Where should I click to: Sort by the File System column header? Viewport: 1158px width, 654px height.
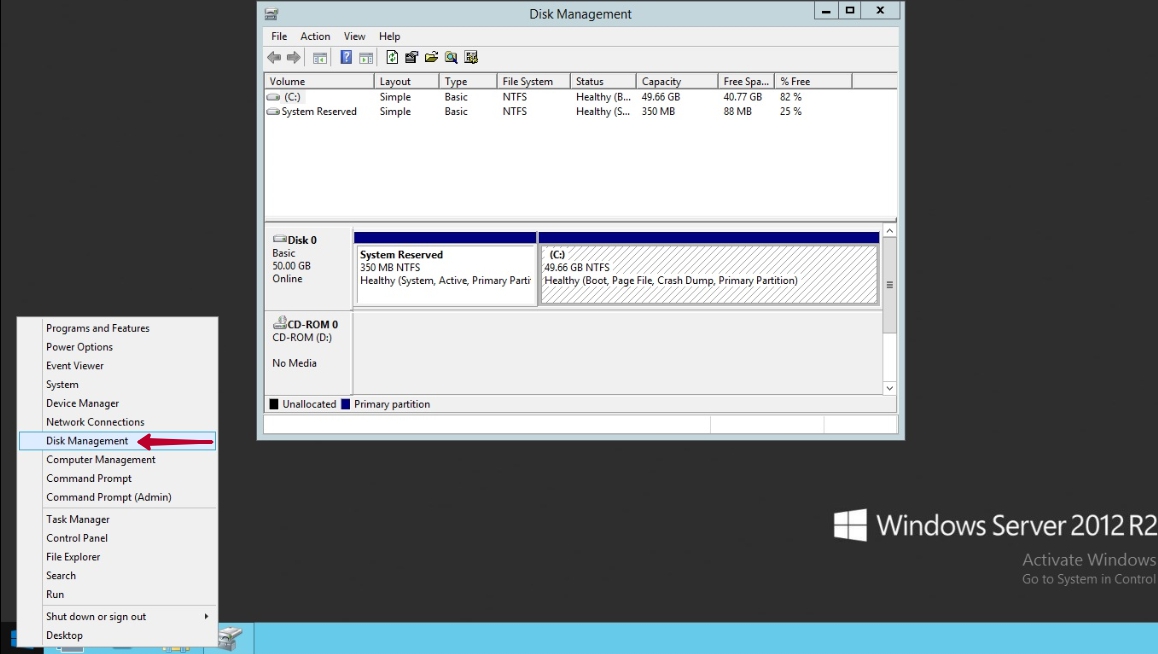pyautogui.click(x=527, y=81)
